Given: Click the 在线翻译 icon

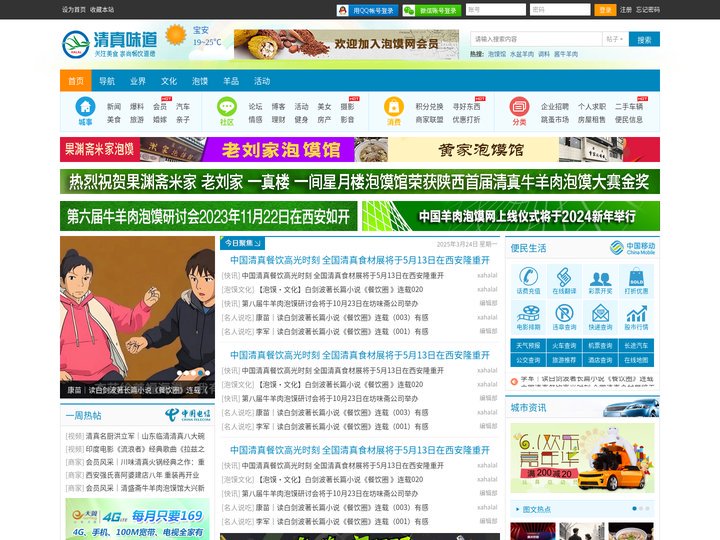Looking at the screenshot, I should point(564,277).
